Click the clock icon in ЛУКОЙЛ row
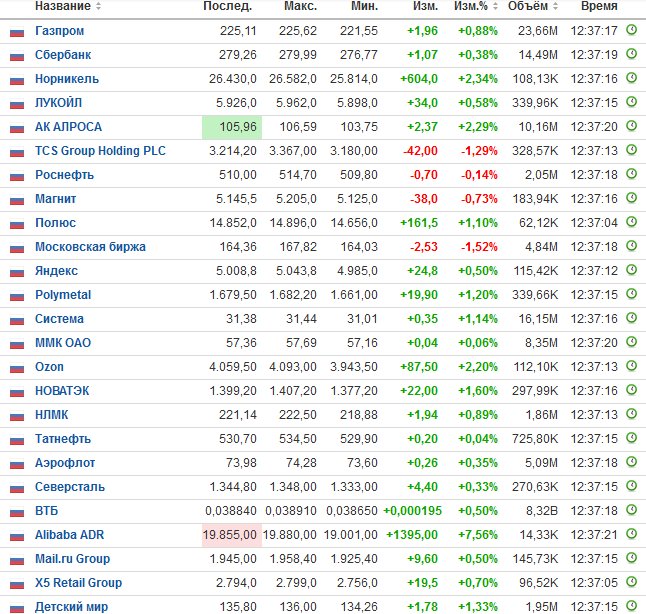 point(631,102)
